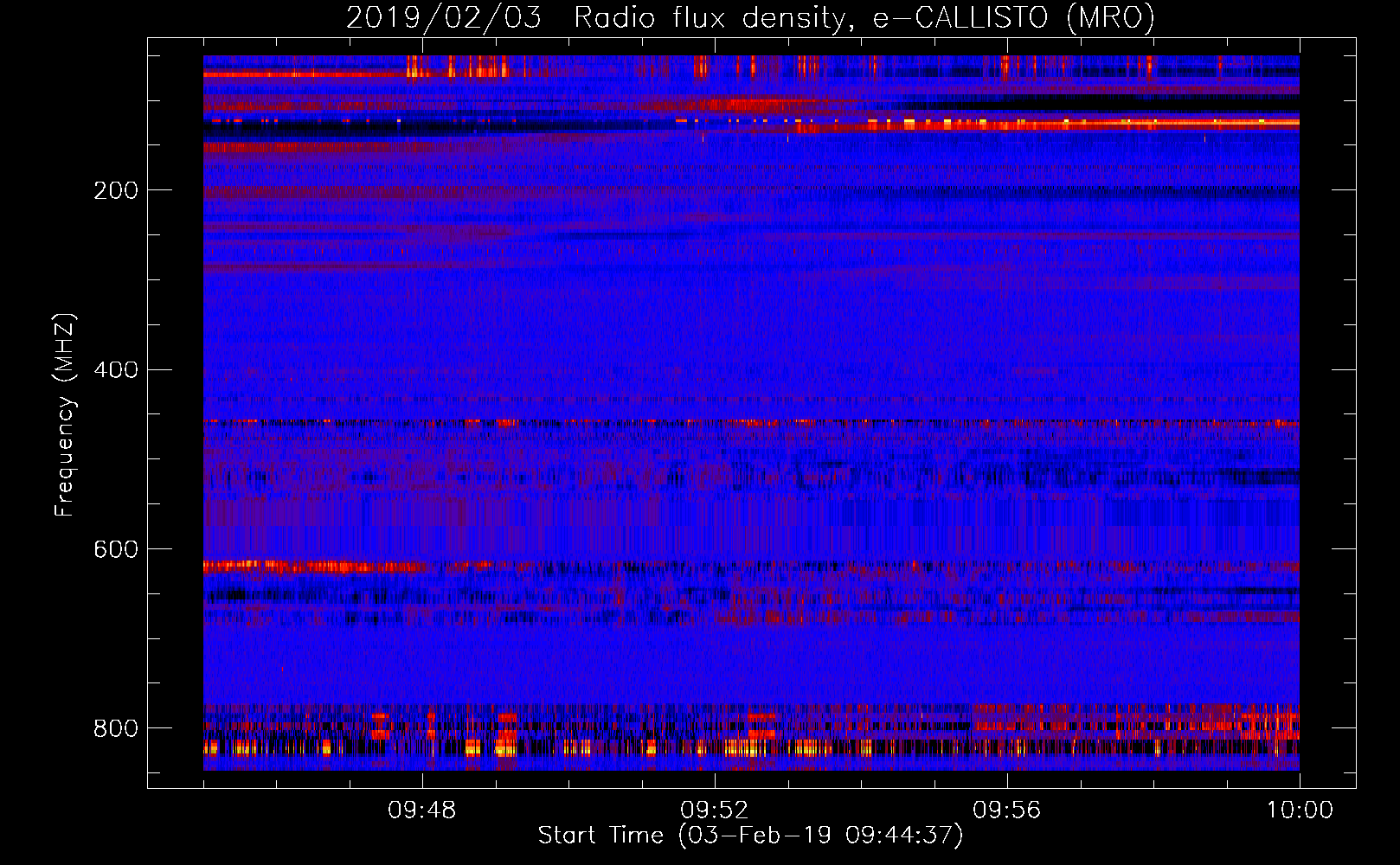
Task: Click the 'Start Time (03-Feb-19 09:44:37)' label
Action: 750,836
